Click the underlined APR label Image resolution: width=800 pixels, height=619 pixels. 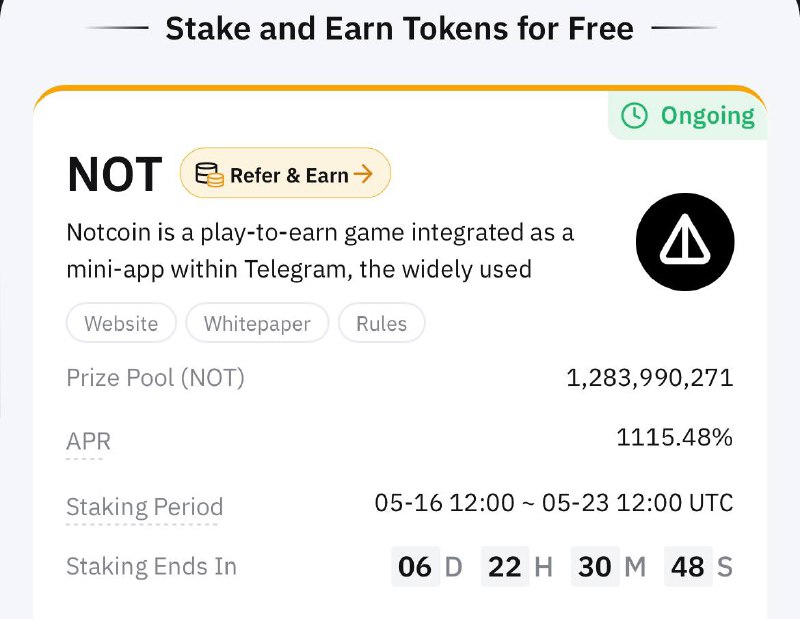pyautogui.click(x=88, y=441)
